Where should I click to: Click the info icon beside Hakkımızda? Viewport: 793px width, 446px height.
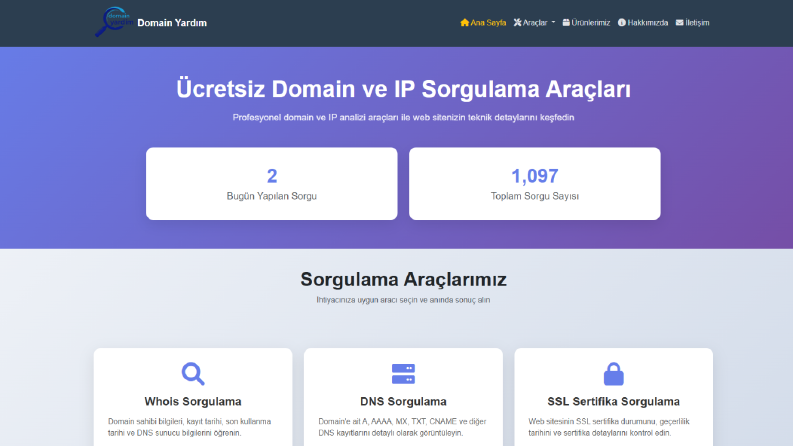[622, 23]
